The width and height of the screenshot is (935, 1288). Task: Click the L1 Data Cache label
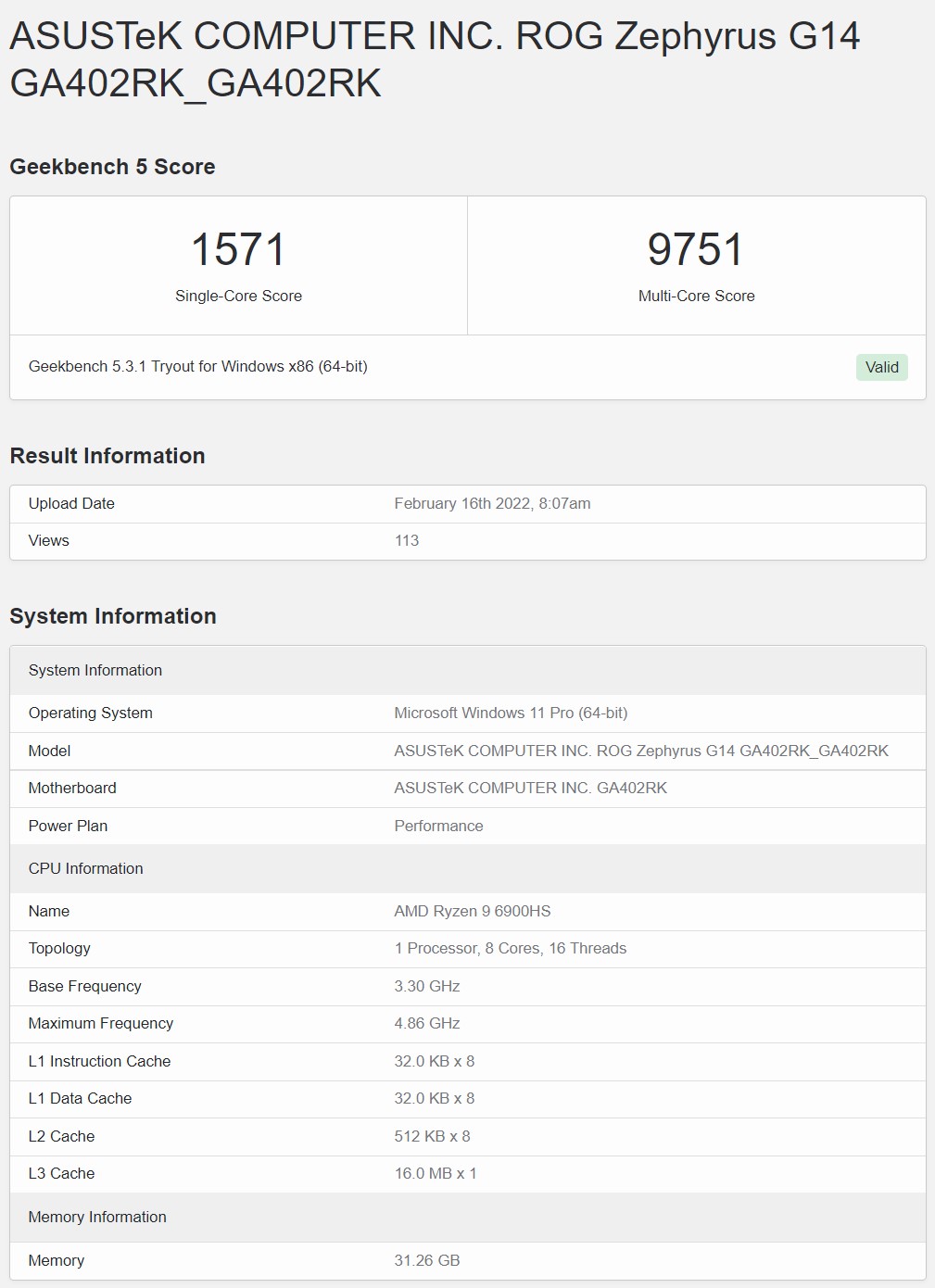pos(81,1098)
